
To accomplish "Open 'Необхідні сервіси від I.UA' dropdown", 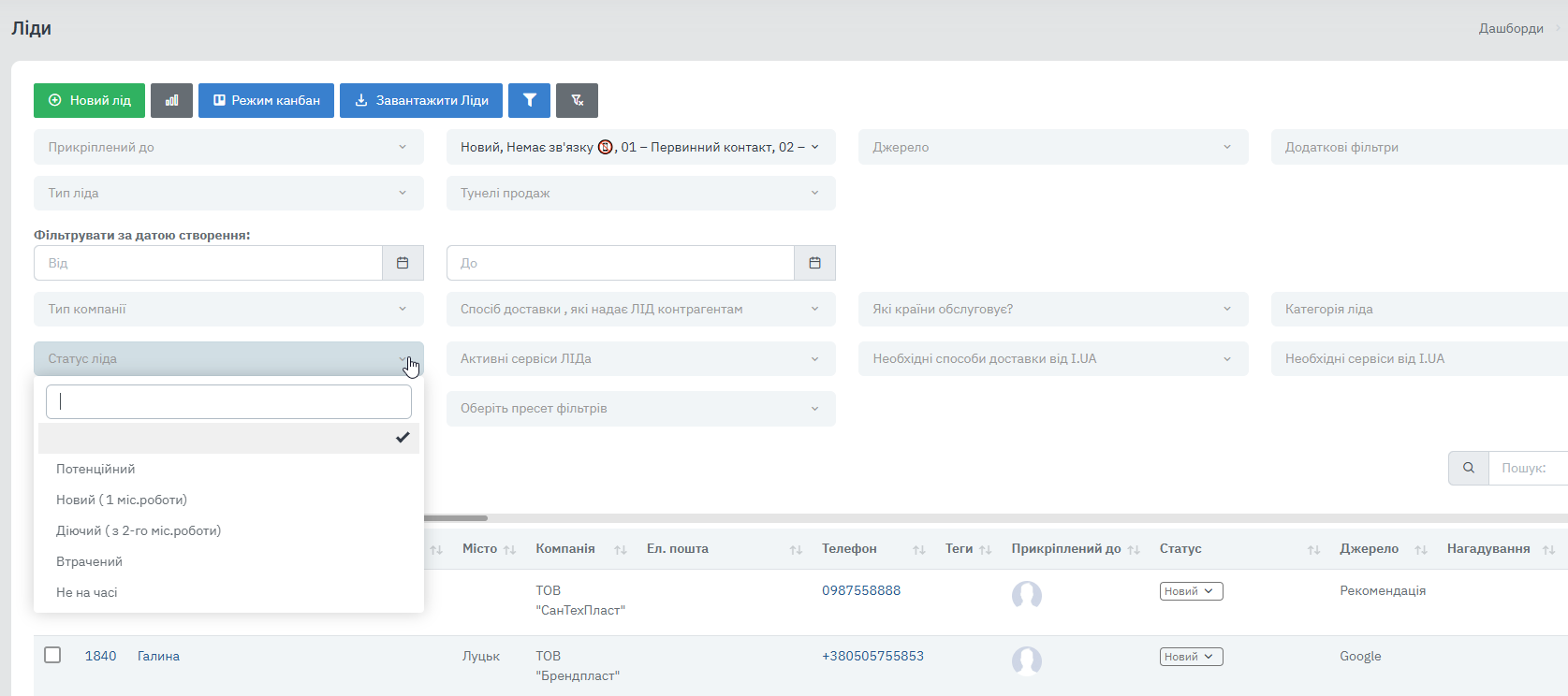I will [x=1419, y=358].
